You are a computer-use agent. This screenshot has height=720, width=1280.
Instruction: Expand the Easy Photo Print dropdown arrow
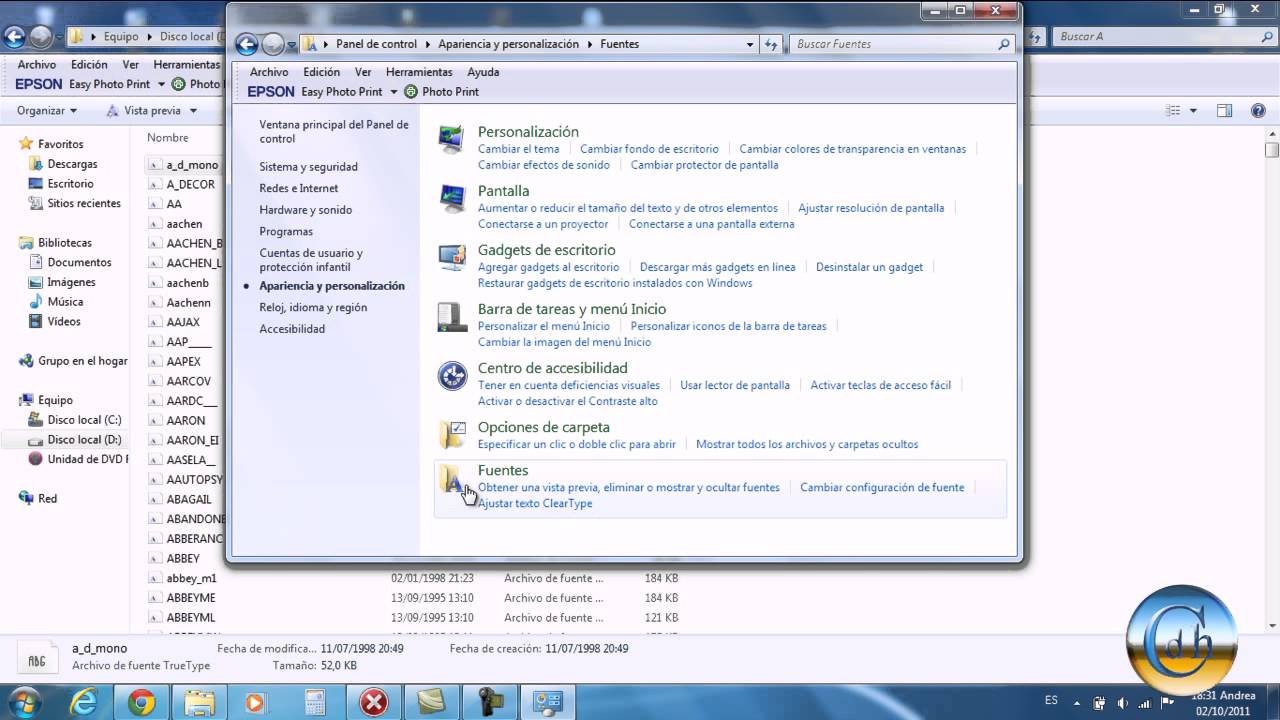tap(394, 92)
